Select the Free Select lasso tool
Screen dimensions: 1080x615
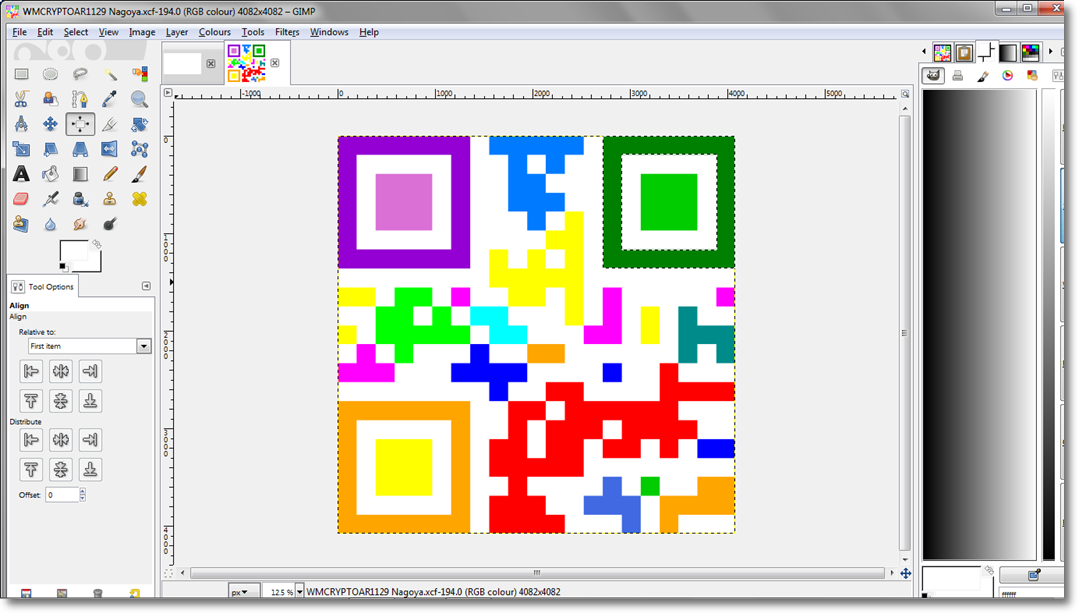(x=80, y=74)
